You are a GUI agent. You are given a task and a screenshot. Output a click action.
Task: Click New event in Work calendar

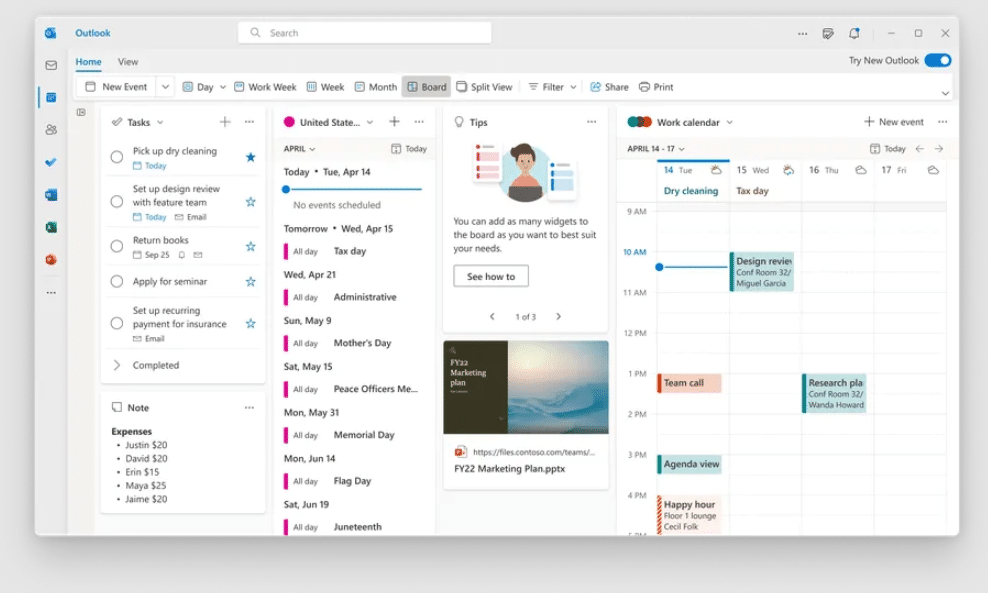click(893, 122)
